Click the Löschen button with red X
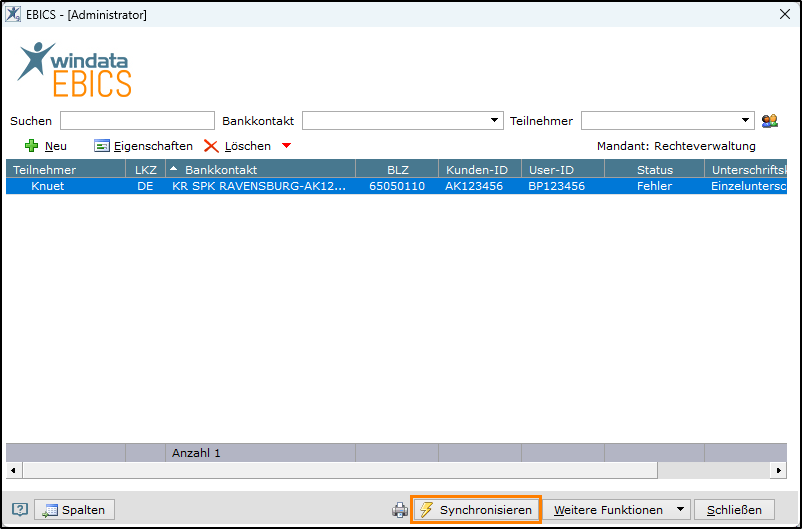Image resolution: width=802 pixels, height=529 pixels. pos(237,146)
